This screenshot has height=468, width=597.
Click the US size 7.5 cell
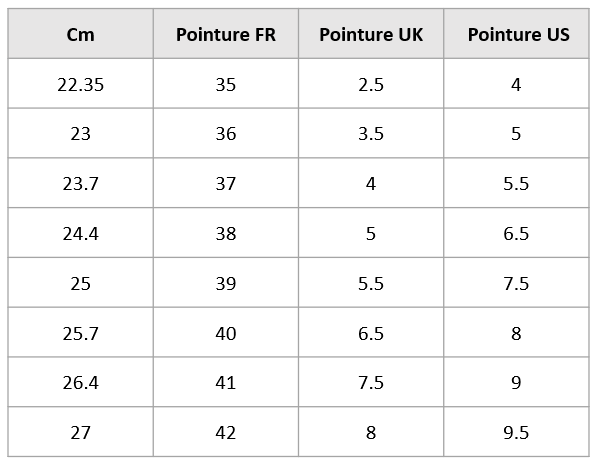coord(516,283)
